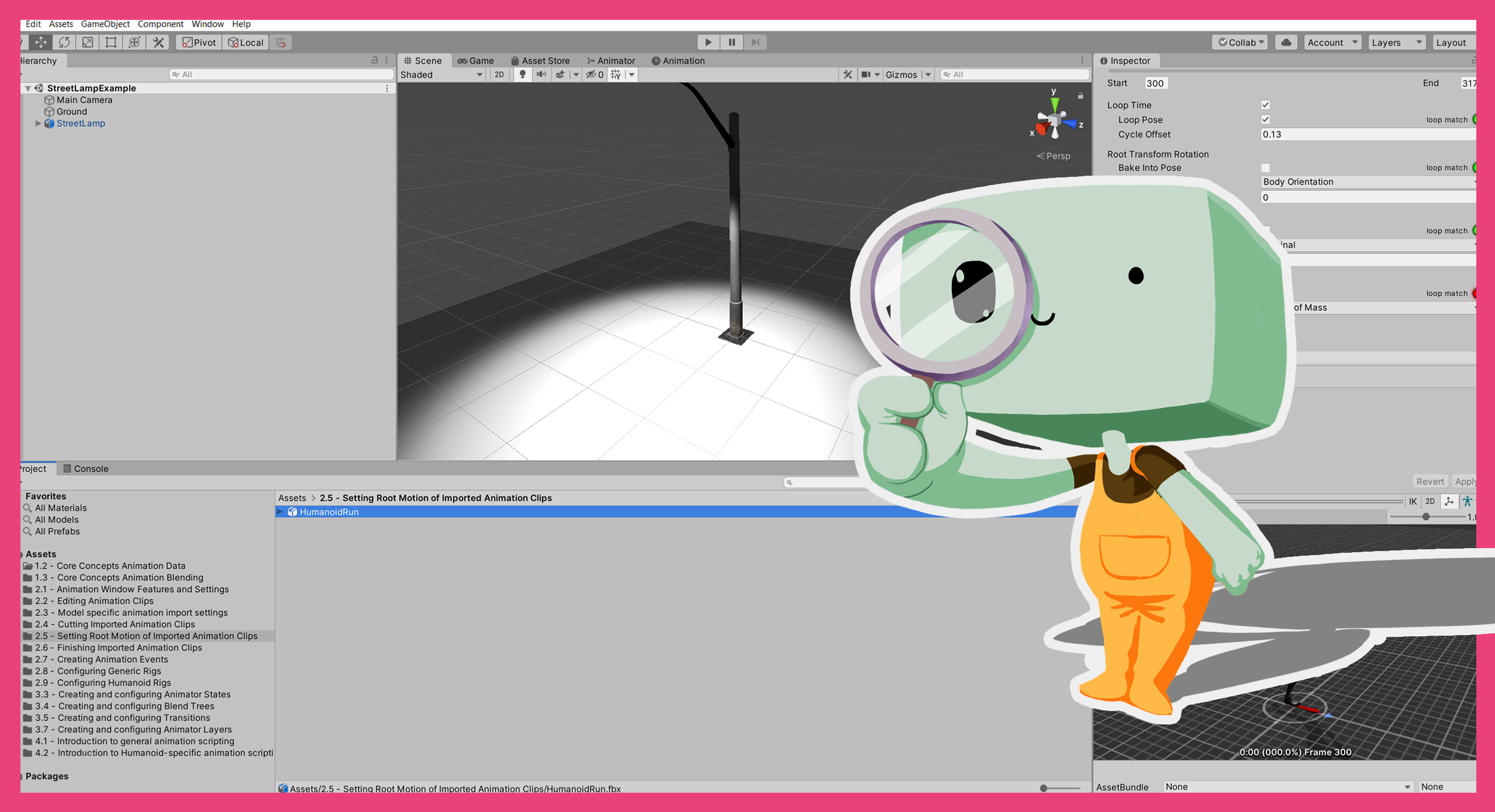This screenshot has width=1495, height=812.
Task: Enable the Loop Time checkbox
Action: [x=1265, y=105]
